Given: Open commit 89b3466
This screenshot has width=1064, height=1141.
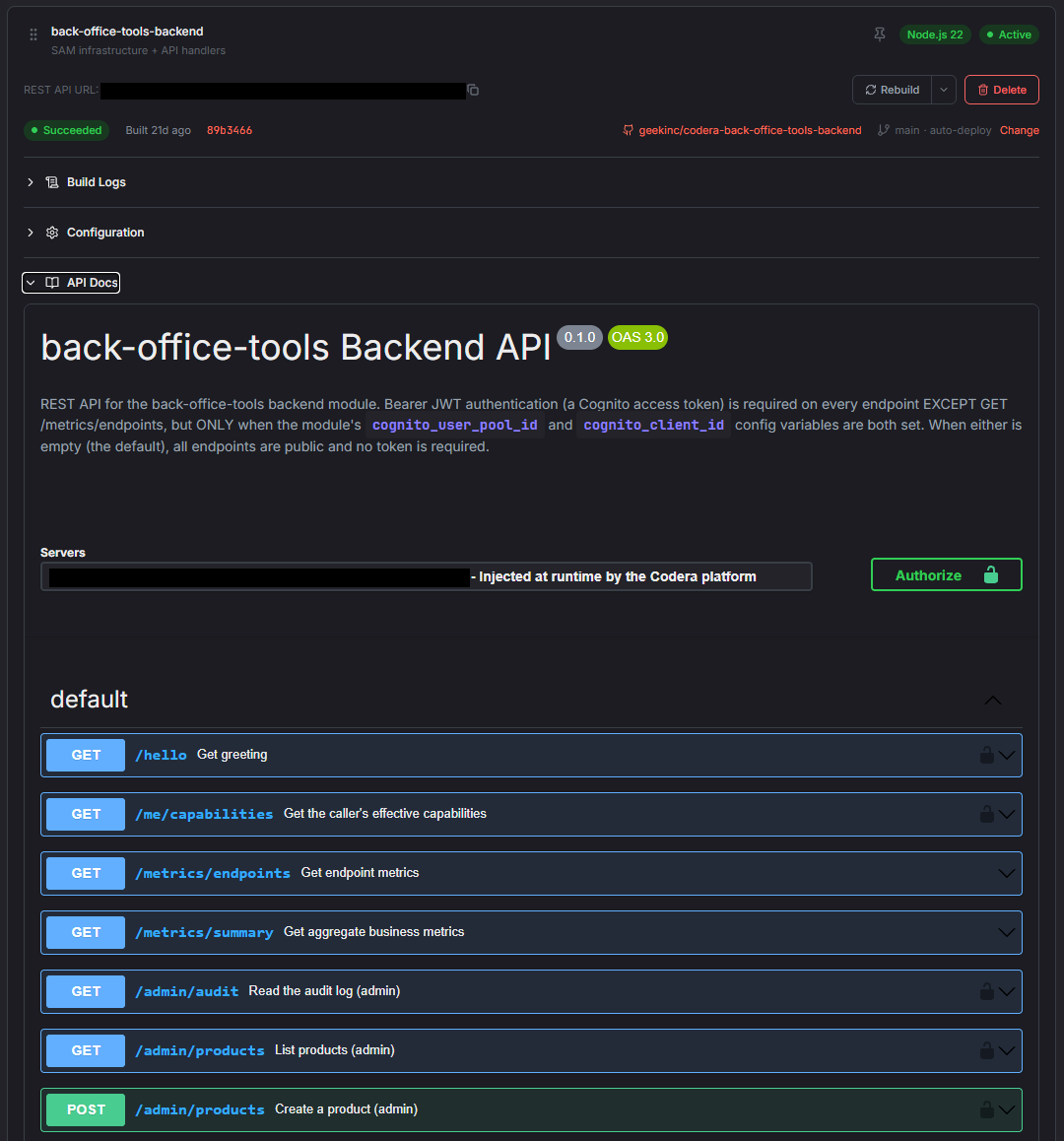Looking at the screenshot, I should 230,130.
